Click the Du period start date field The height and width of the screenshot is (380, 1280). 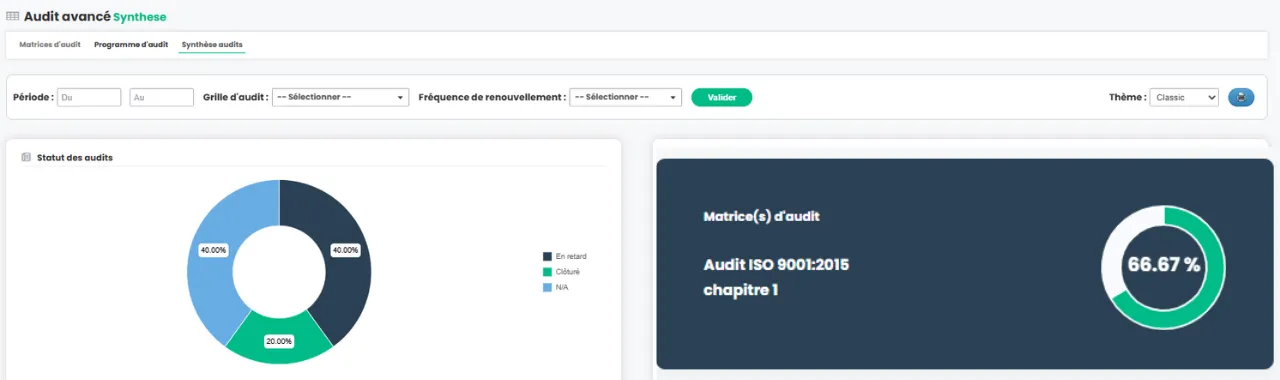pos(89,97)
